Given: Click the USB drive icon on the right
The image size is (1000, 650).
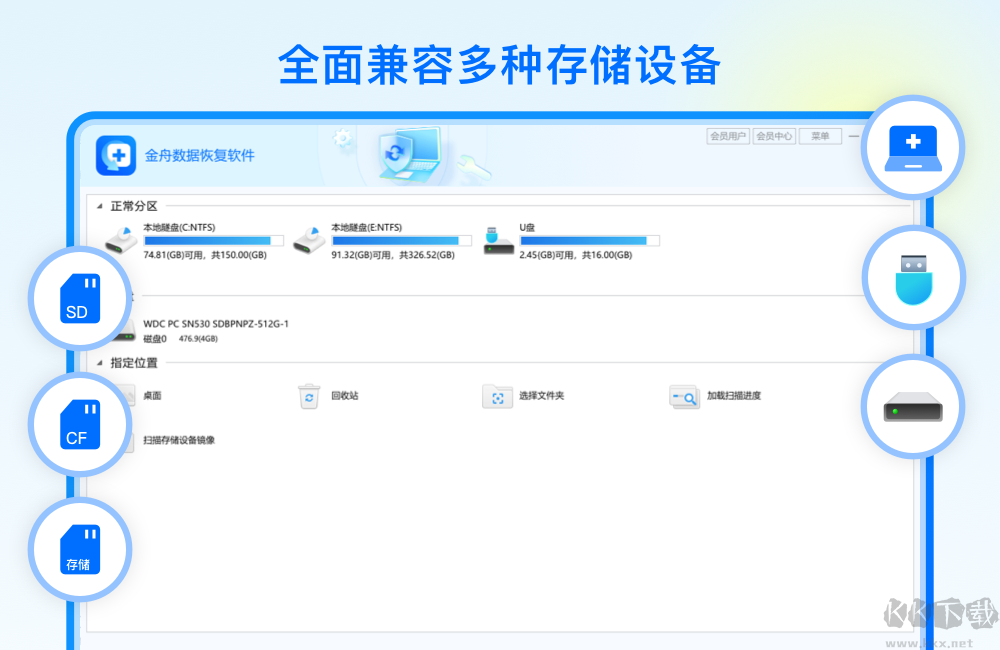Looking at the screenshot, I should point(913,276).
